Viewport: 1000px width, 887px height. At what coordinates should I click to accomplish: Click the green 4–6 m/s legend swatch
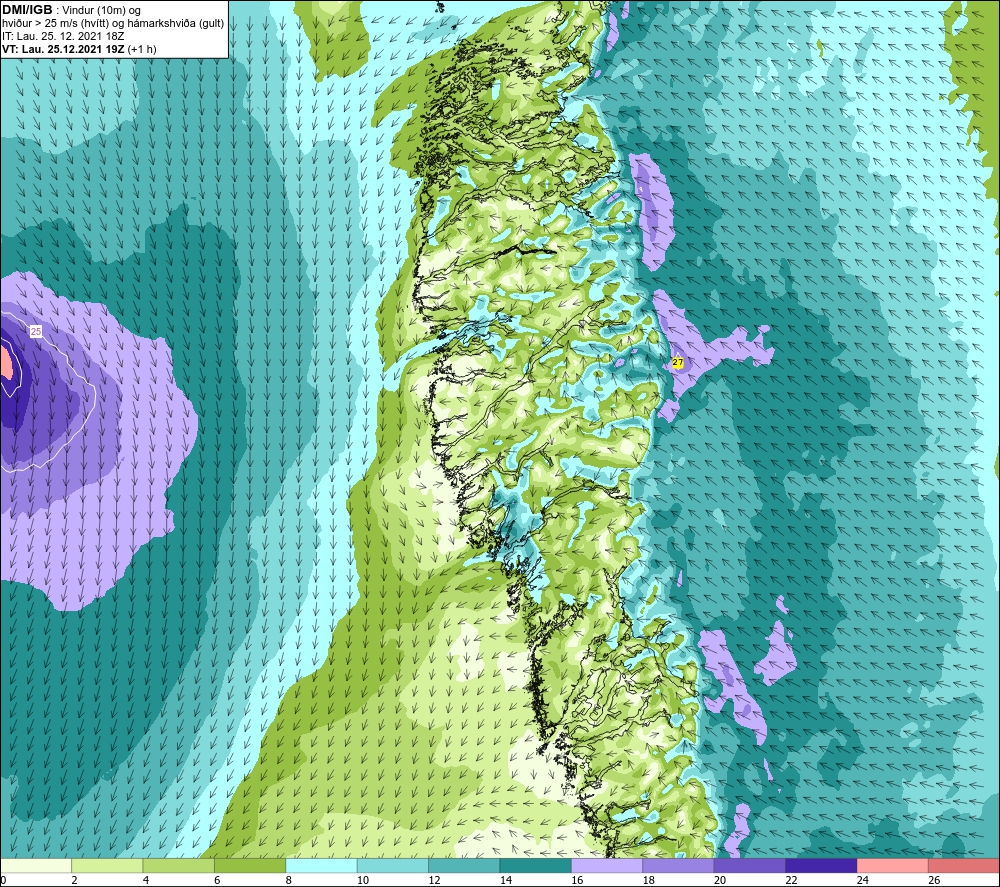click(x=179, y=865)
